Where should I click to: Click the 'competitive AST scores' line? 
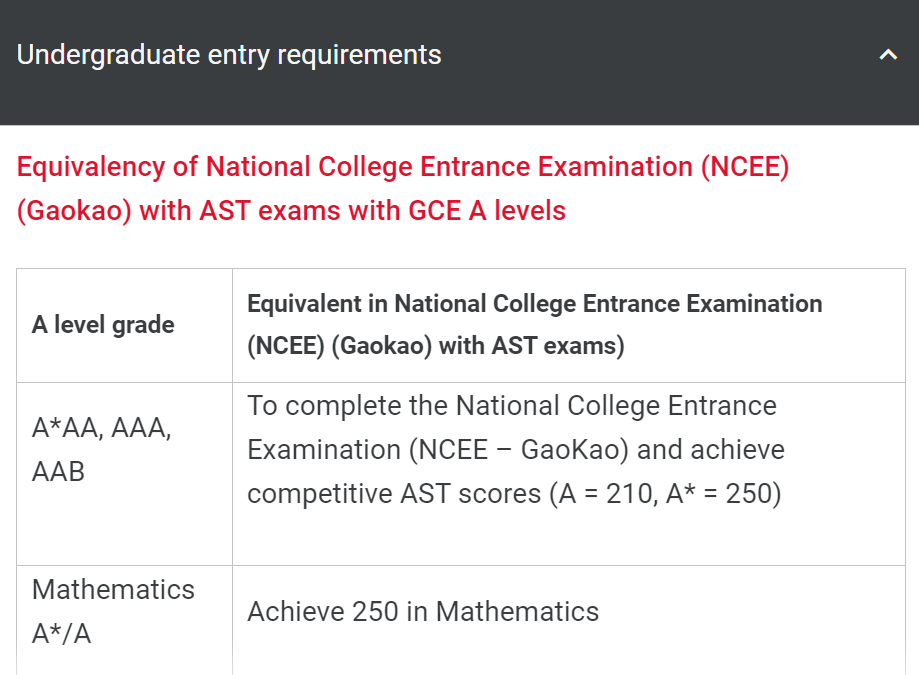[394, 494]
